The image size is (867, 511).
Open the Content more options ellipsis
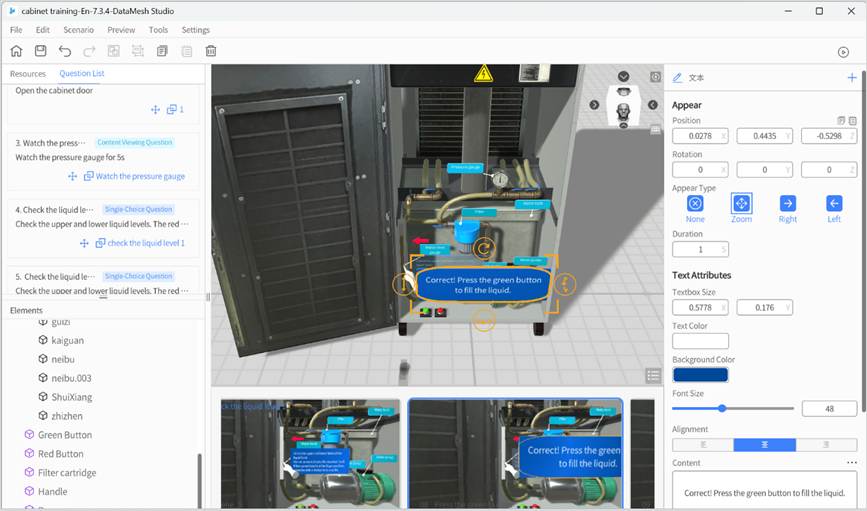click(851, 463)
